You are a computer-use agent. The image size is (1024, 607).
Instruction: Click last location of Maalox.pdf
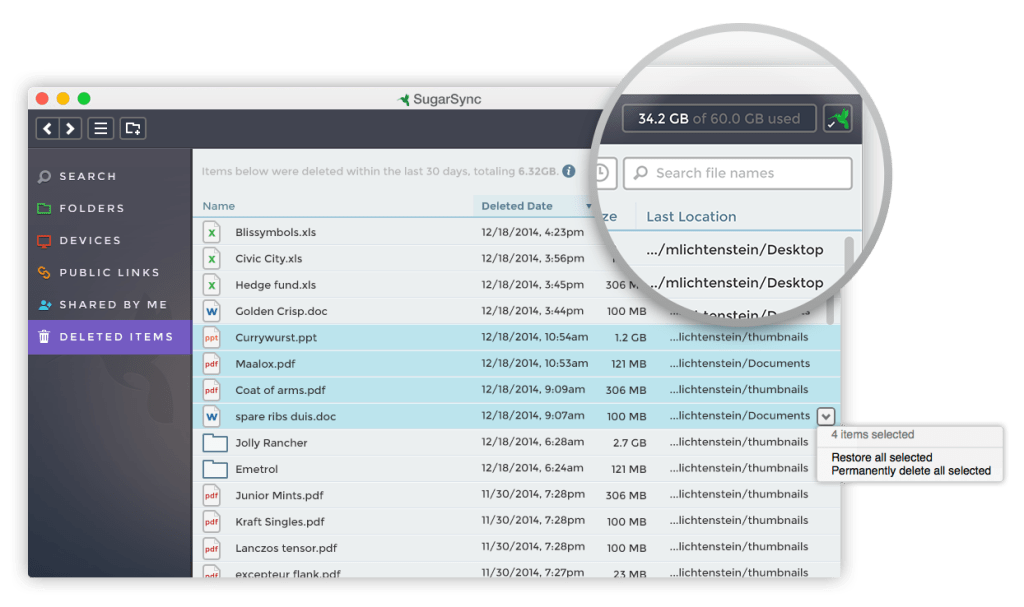(x=739, y=363)
